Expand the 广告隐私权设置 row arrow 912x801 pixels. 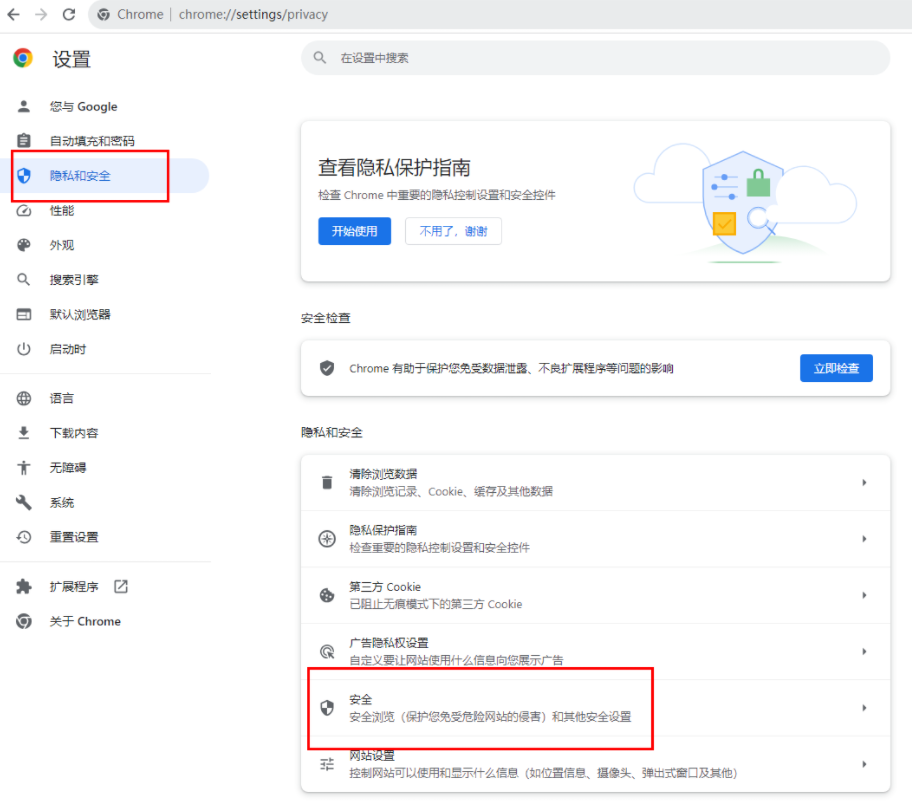[864, 652]
